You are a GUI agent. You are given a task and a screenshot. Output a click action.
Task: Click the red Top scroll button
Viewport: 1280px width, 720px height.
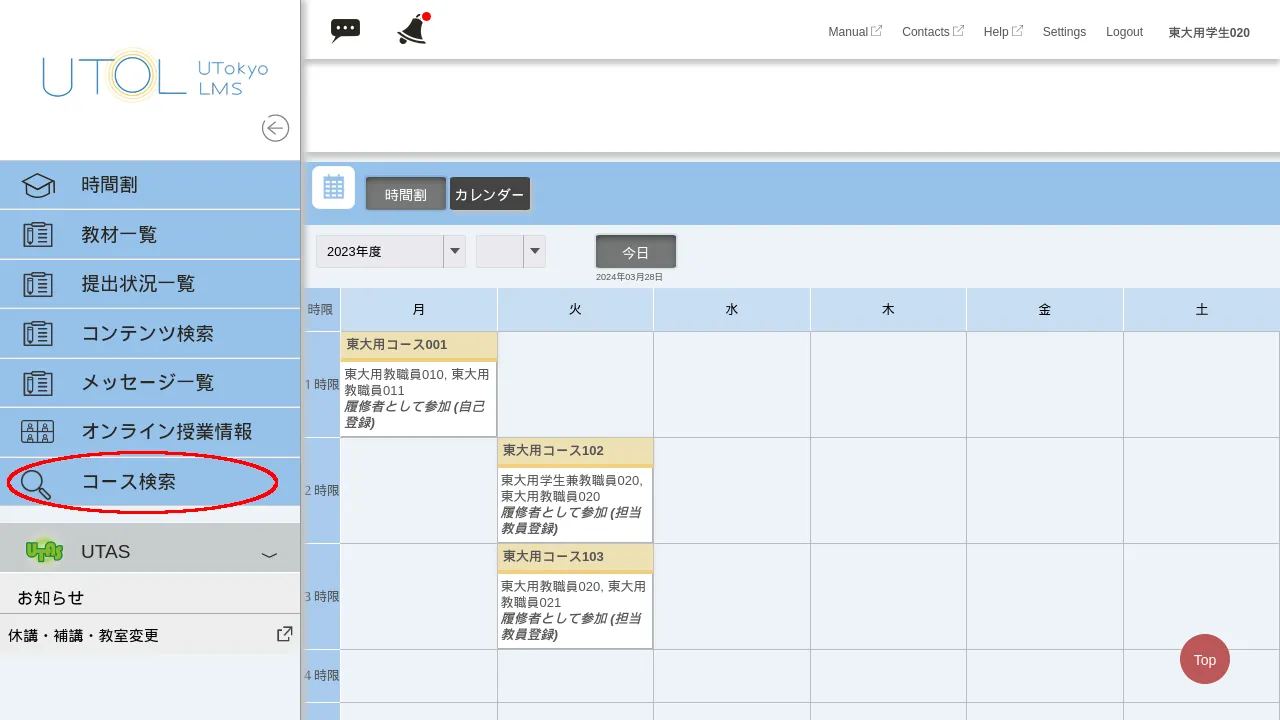tap(1204, 659)
